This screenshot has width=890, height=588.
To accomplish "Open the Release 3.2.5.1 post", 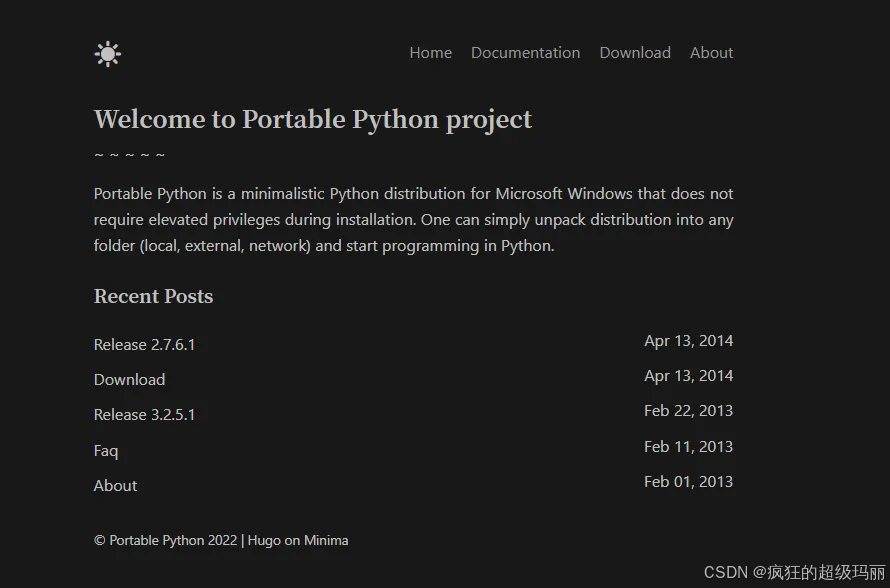I will 144,415.
